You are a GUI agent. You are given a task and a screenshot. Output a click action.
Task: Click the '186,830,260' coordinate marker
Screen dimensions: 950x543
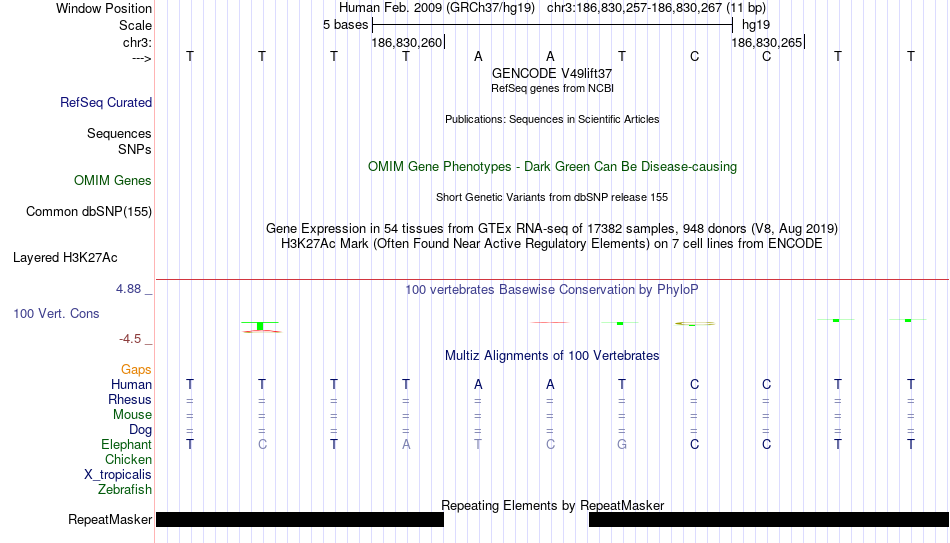[x=407, y=42]
